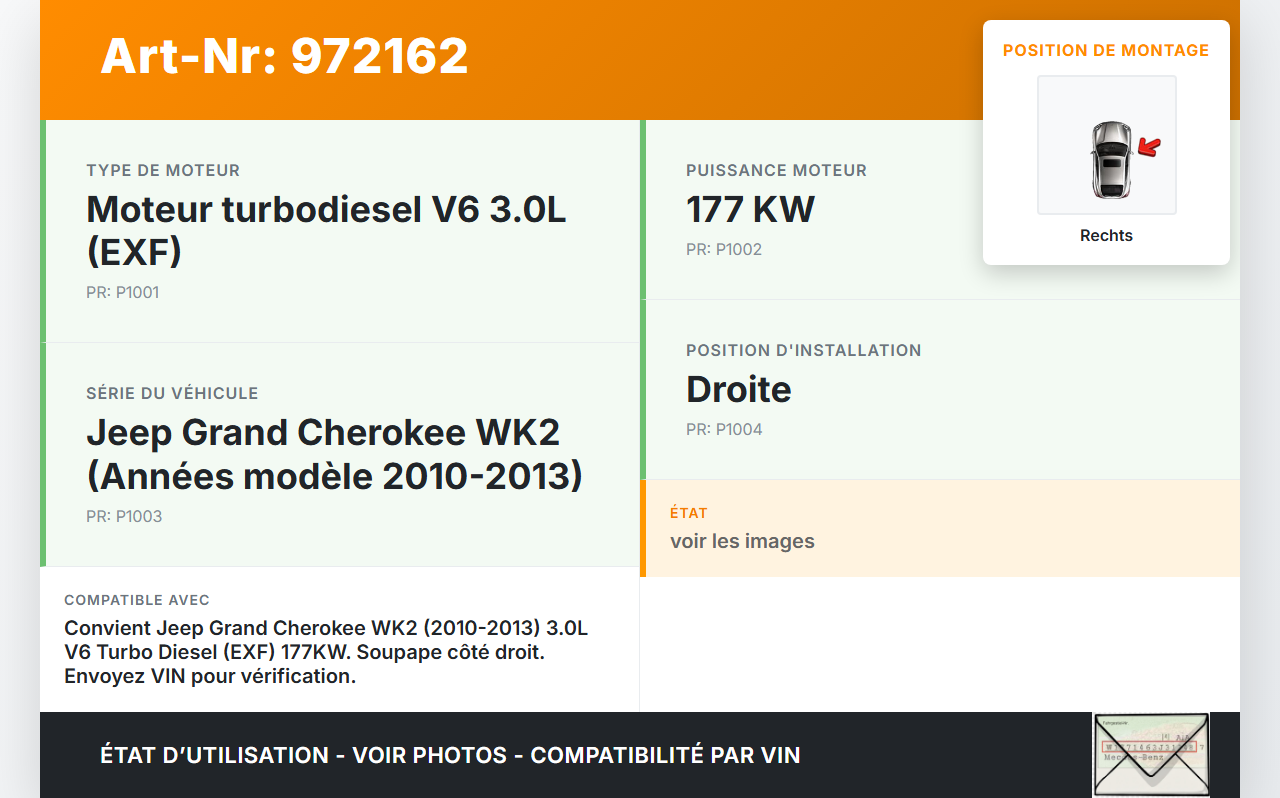Screen dimensions: 1280x798
Task: Click the orange 'État' label
Action: [x=689, y=513]
